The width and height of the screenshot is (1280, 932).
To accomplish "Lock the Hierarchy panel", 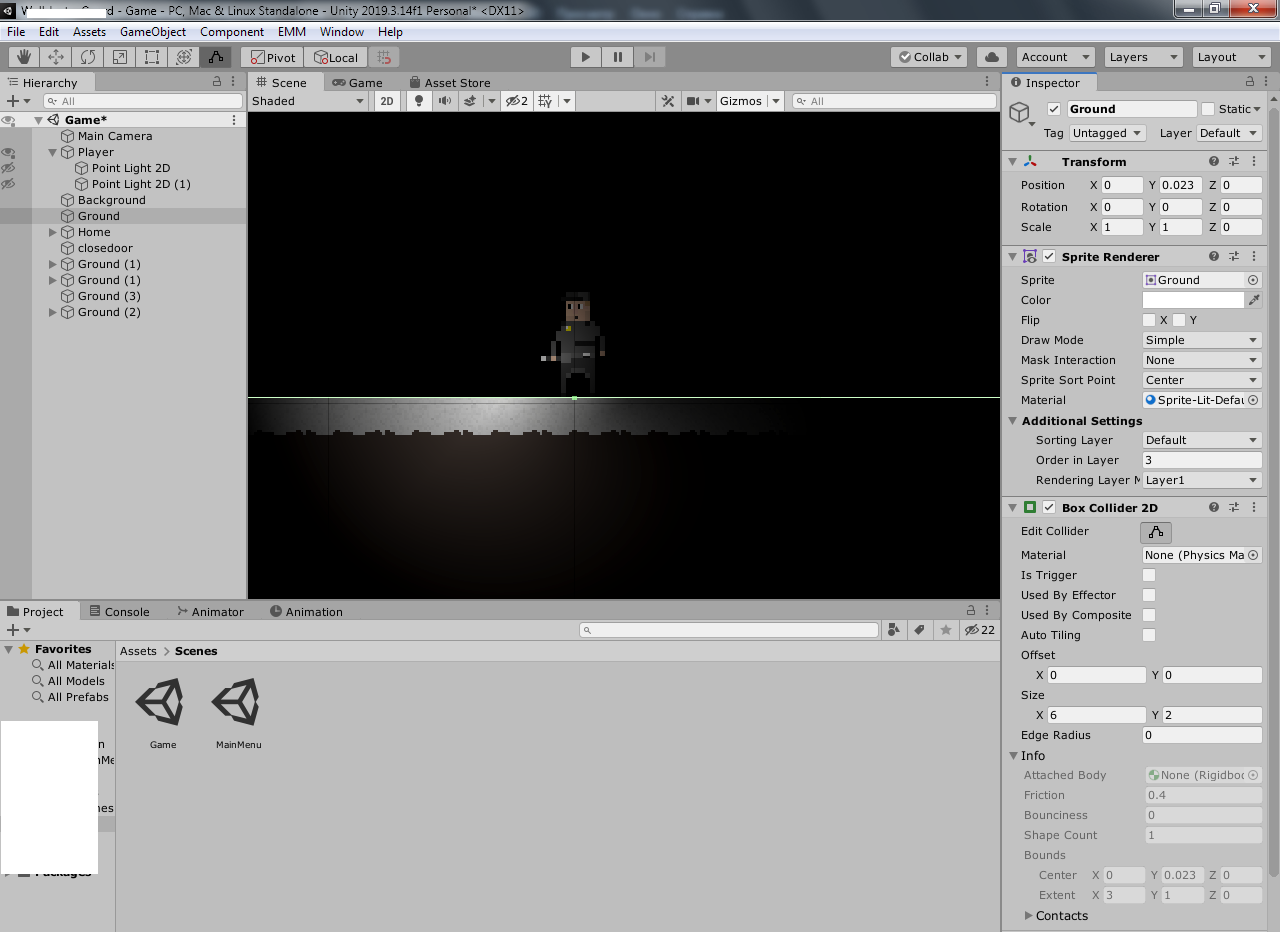I will (x=217, y=83).
